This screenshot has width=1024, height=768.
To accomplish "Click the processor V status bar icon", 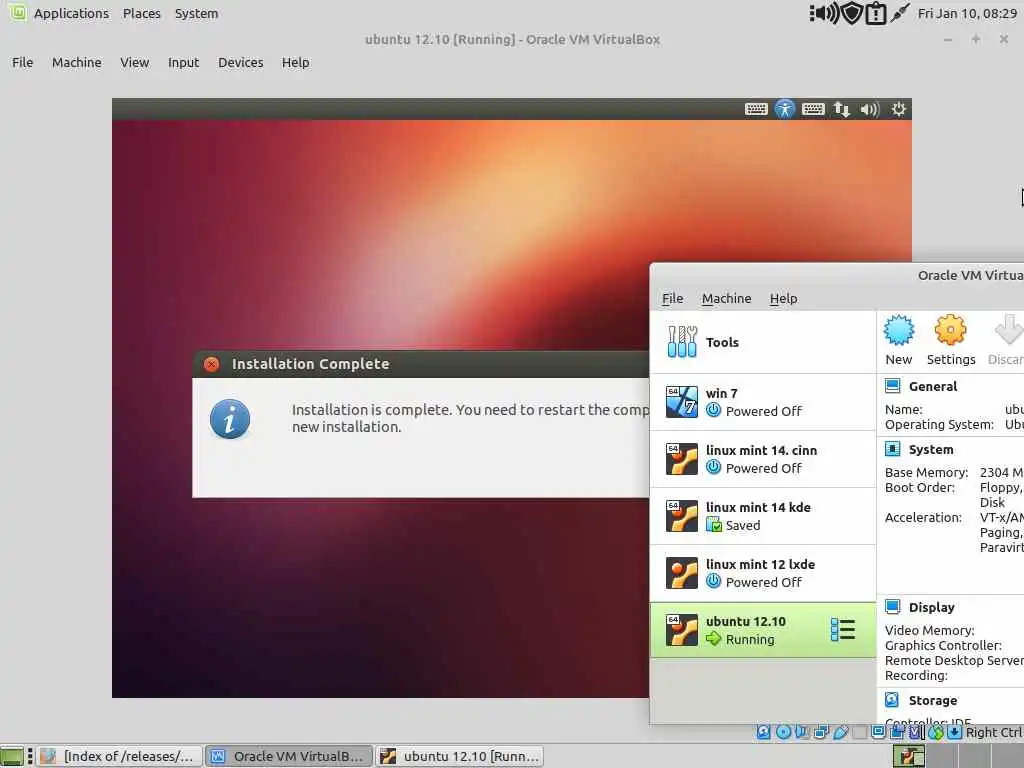I will (916, 732).
